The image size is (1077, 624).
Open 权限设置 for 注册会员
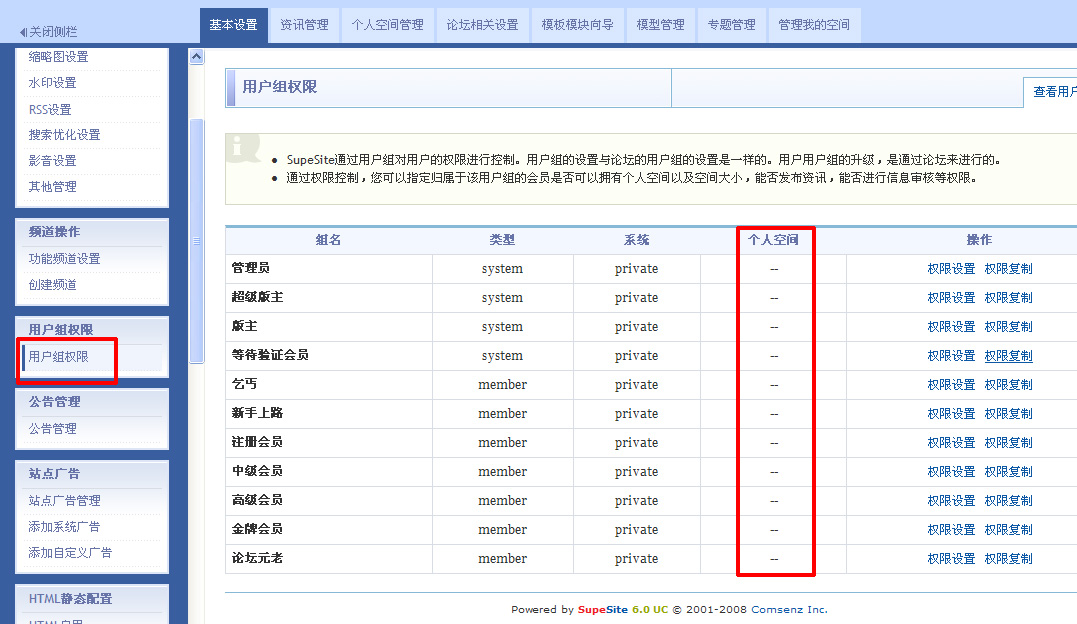click(951, 443)
